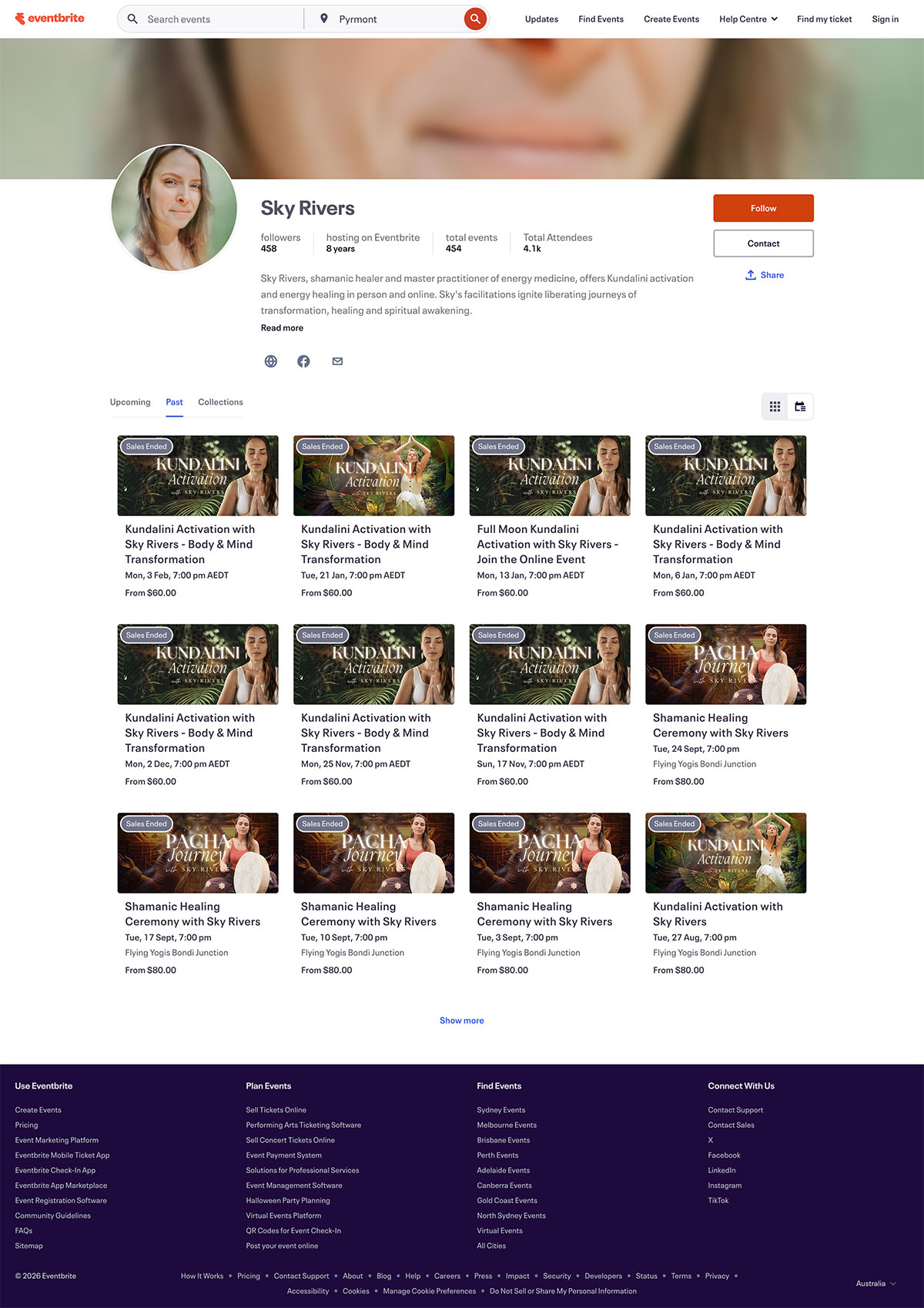Click Find my ticket
Screen dimensions: 924x1308
tap(825, 19)
